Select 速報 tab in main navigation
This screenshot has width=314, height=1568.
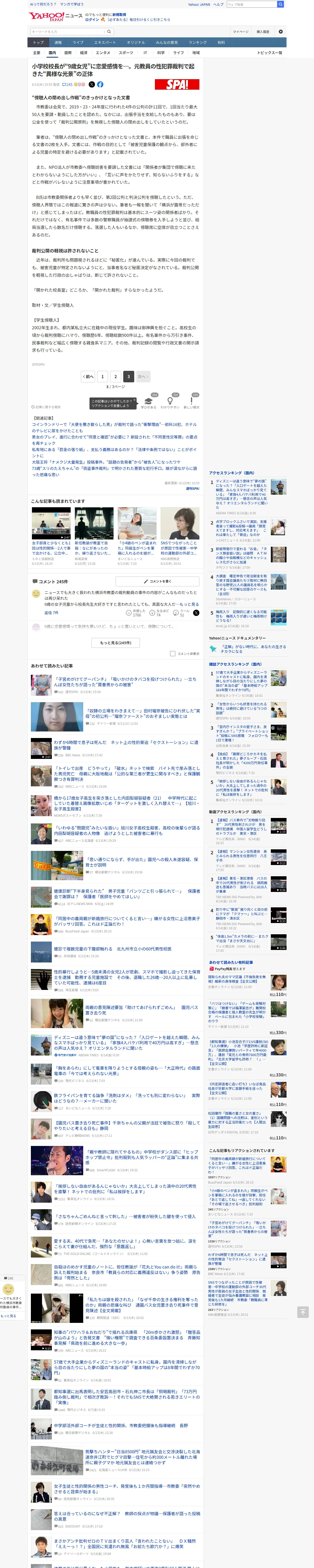tap(58, 43)
